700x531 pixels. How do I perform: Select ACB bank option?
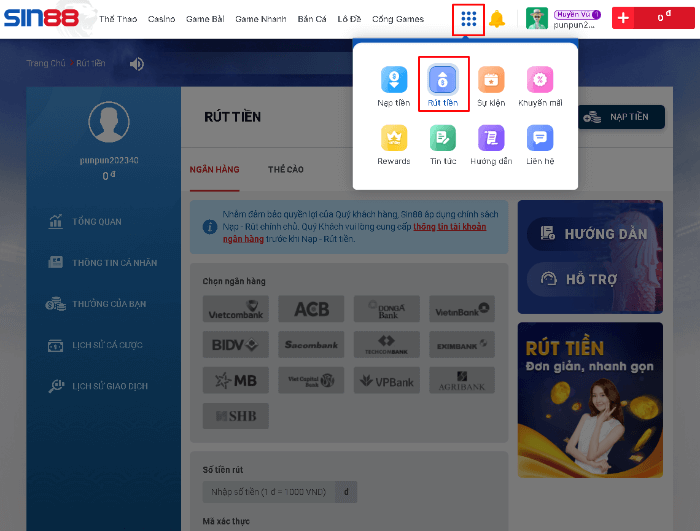(311, 309)
